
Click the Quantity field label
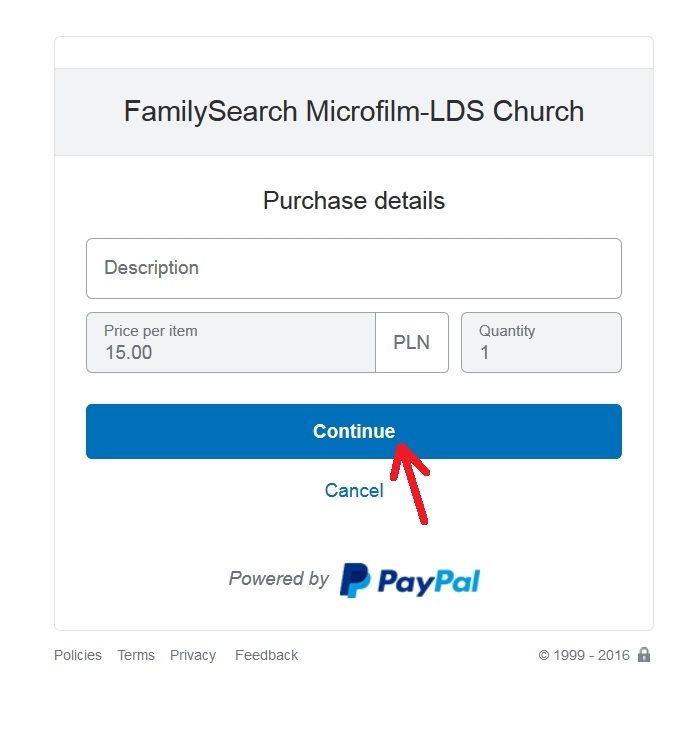coord(507,331)
